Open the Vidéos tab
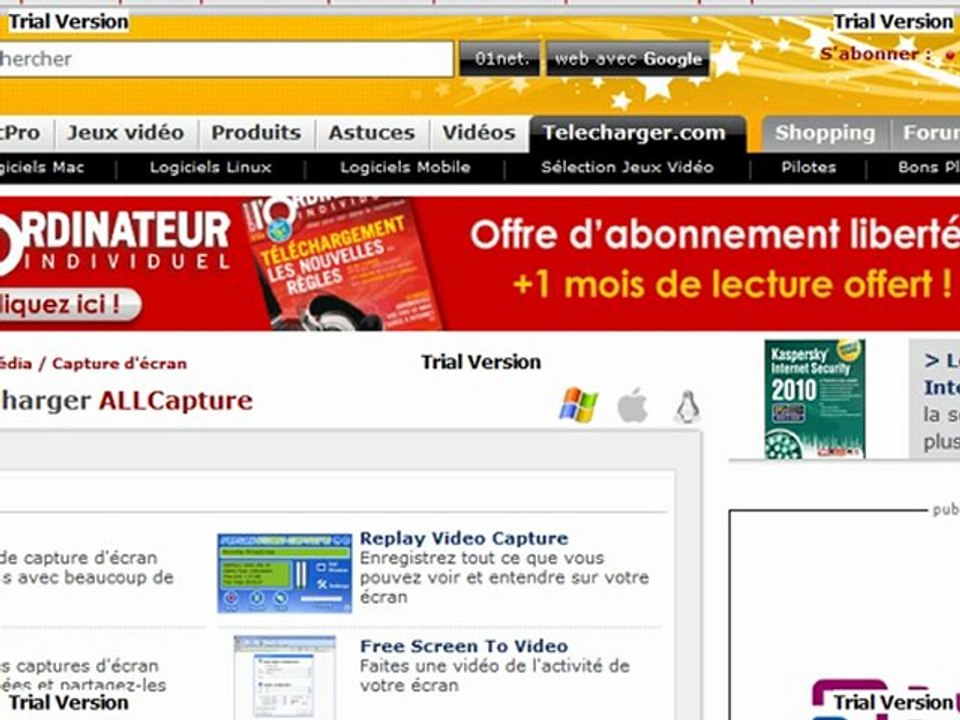 479,133
